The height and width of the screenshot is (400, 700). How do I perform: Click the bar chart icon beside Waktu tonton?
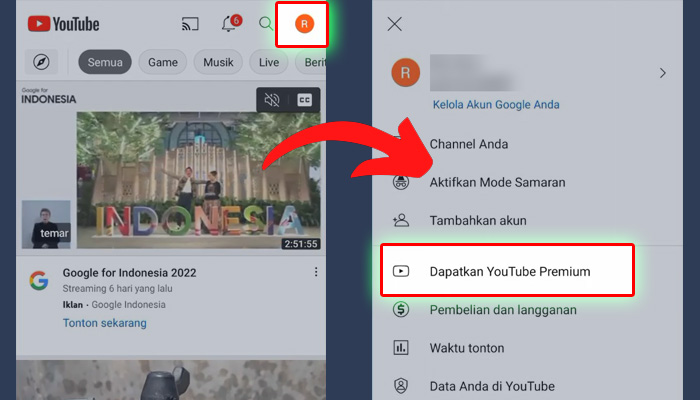(401, 348)
